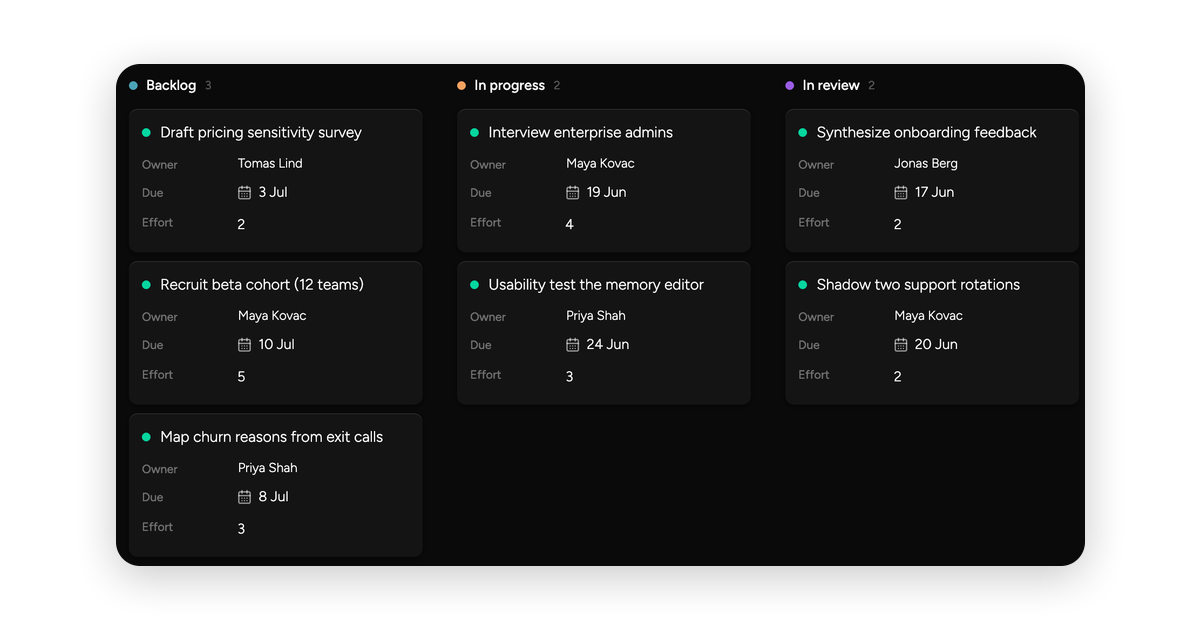The height and width of the screenshot is (630, 1200).
Task: Click the due date 8 Jul
Action: click(x=273, y=496)
